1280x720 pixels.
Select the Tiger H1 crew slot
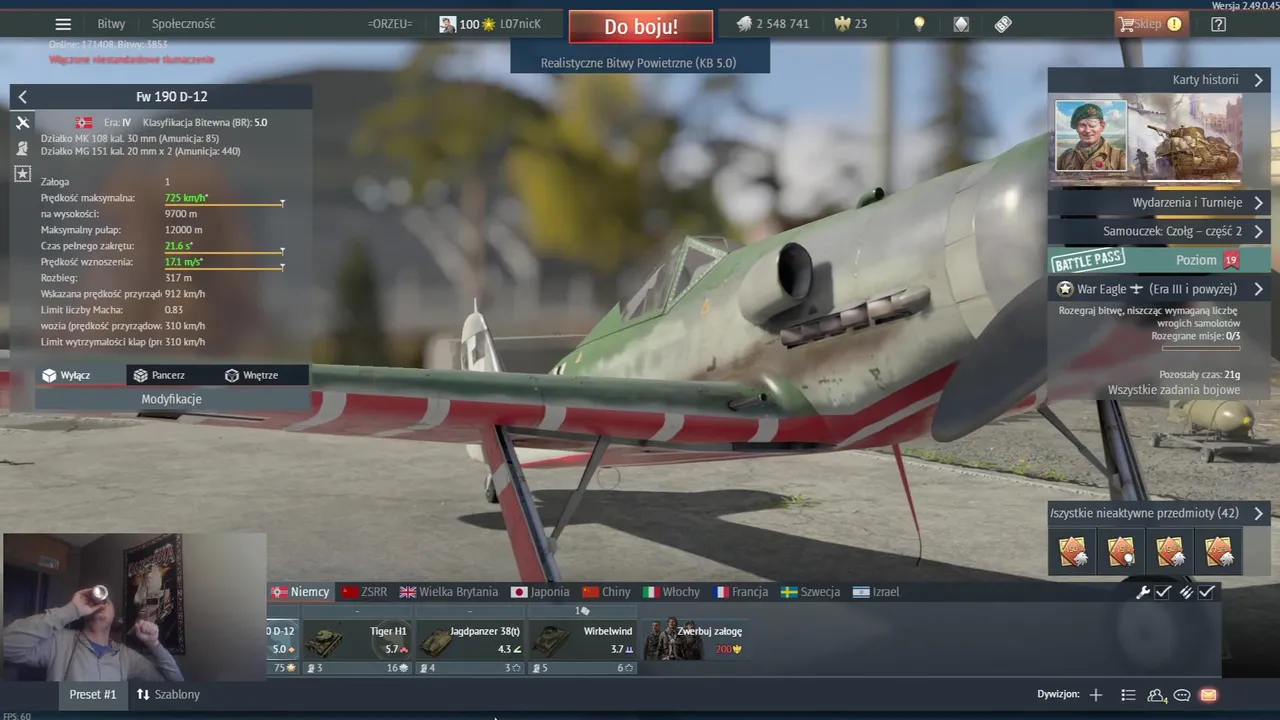click(357, 640)
